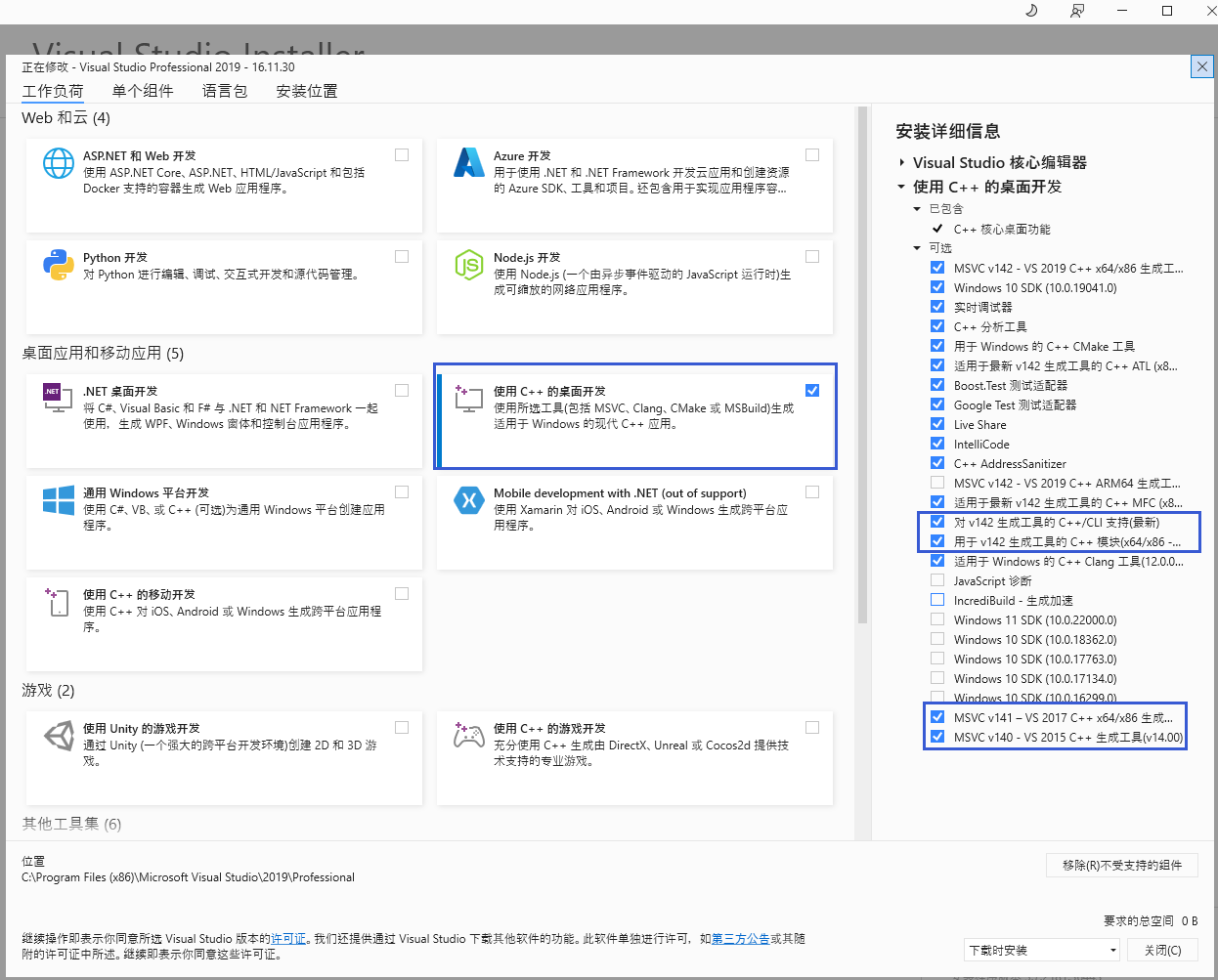The width and height of the screenshot is (1218, 980).
Task: Open the license terms link
Action: [x=288, y=939]
